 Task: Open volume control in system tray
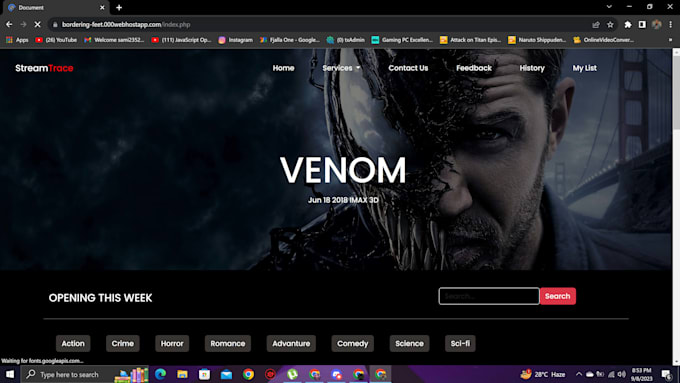pyautogui.click(x=621, y=374)
